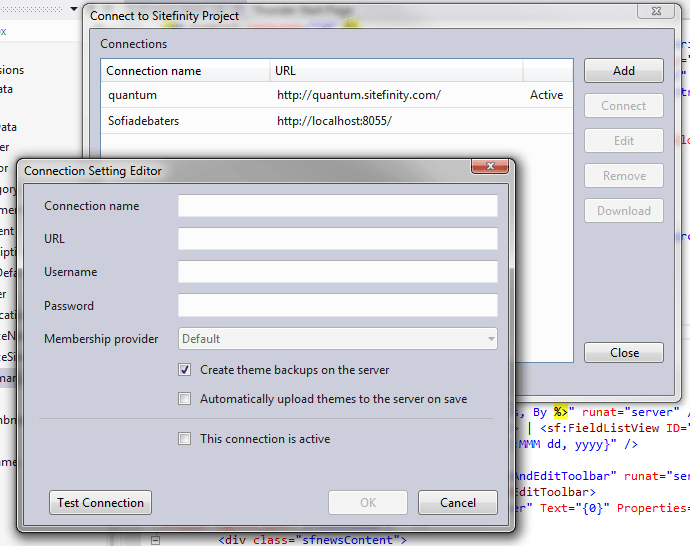Open the Membership provider dropdown
The height and width of the screenshot is (546, 690).
(x=337, y=339)
